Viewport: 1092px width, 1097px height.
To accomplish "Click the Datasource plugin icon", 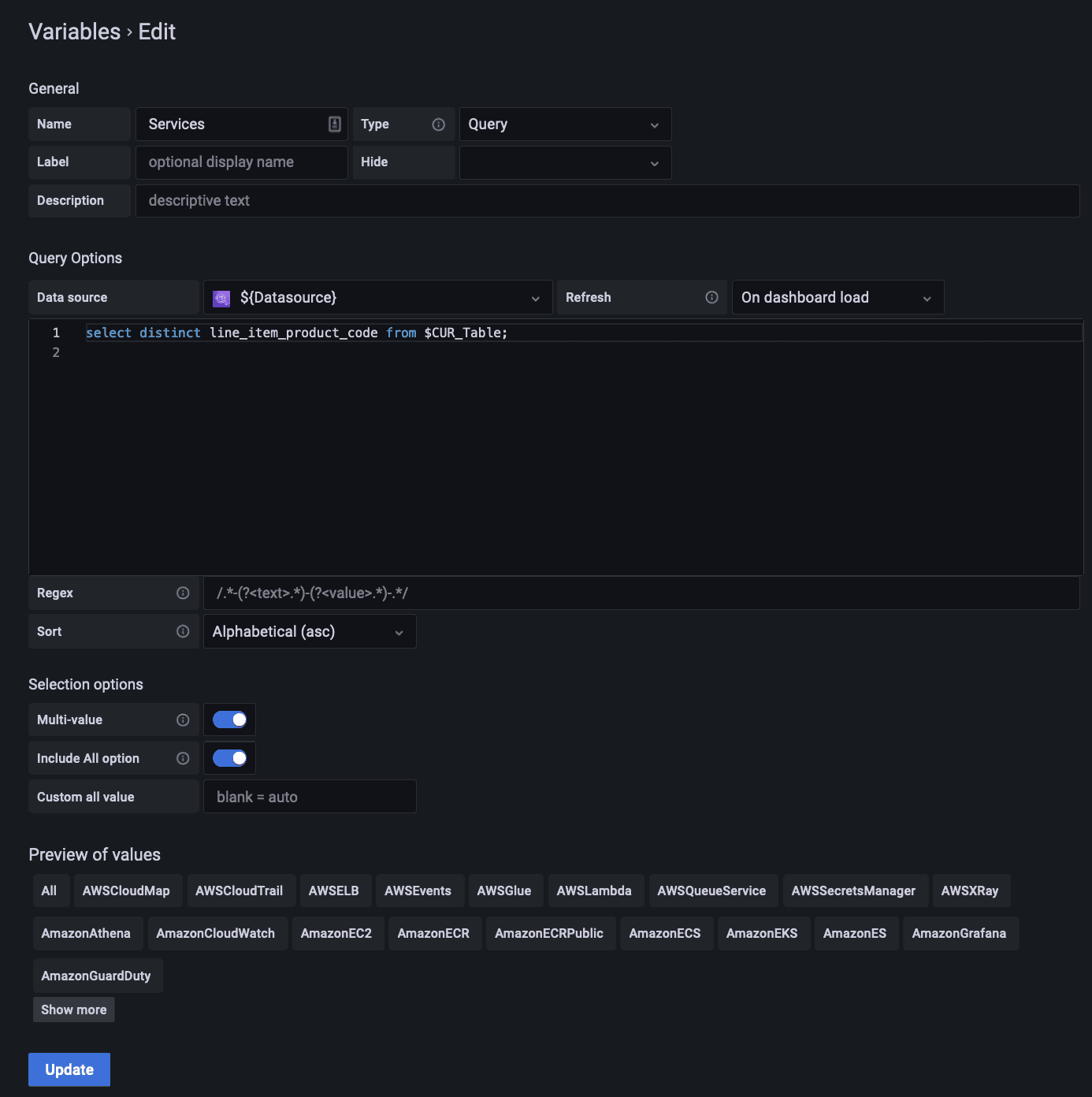I will [x=221, y=298].
